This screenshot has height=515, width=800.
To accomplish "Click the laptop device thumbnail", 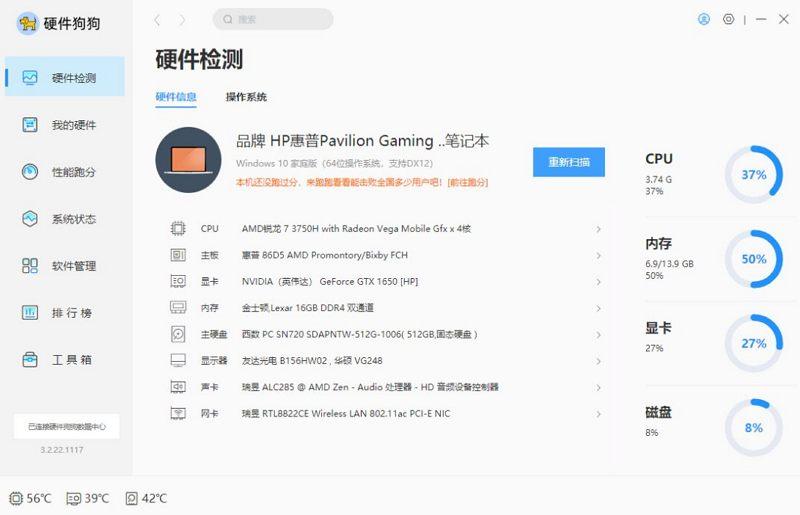I will click(188, 160).
